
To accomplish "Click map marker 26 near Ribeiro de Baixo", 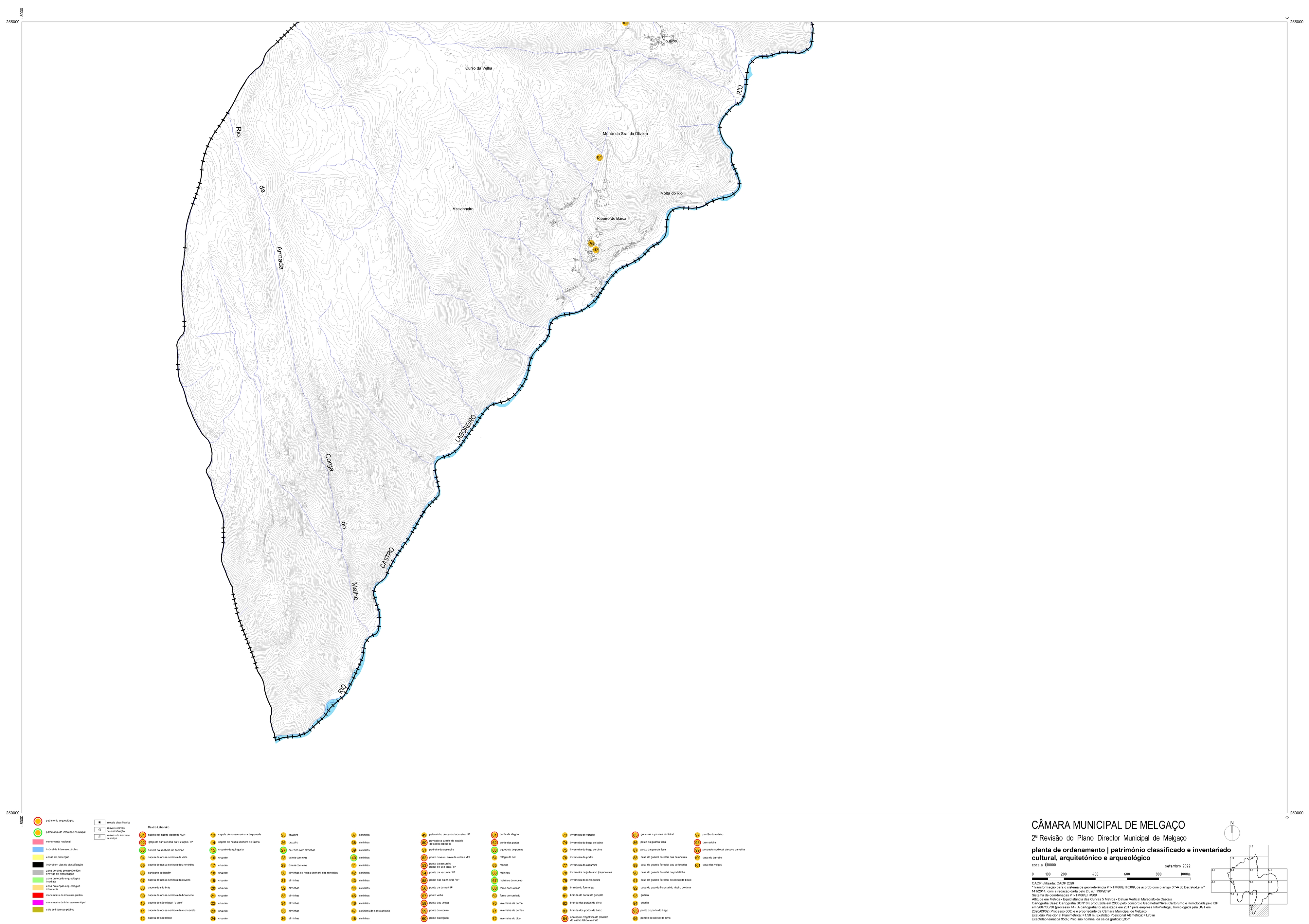I will [x=591, y=244].
